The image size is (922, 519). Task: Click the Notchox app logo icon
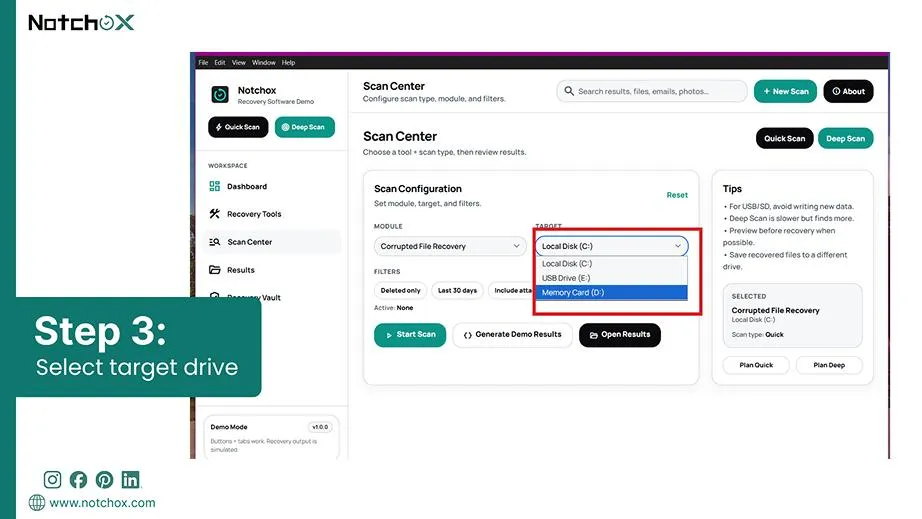coord(219,94)
